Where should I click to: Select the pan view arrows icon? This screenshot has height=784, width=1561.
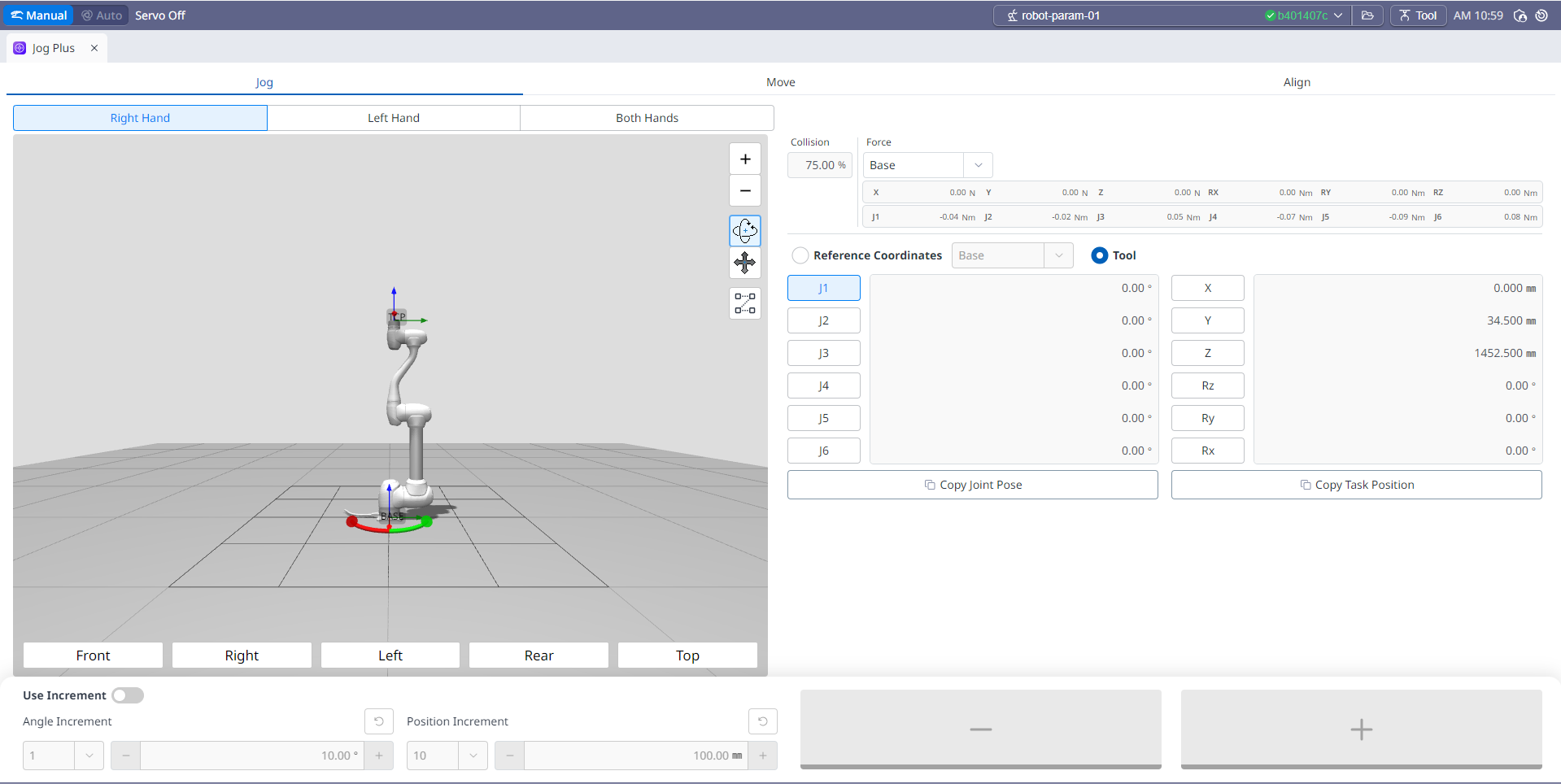click(744, 263)
